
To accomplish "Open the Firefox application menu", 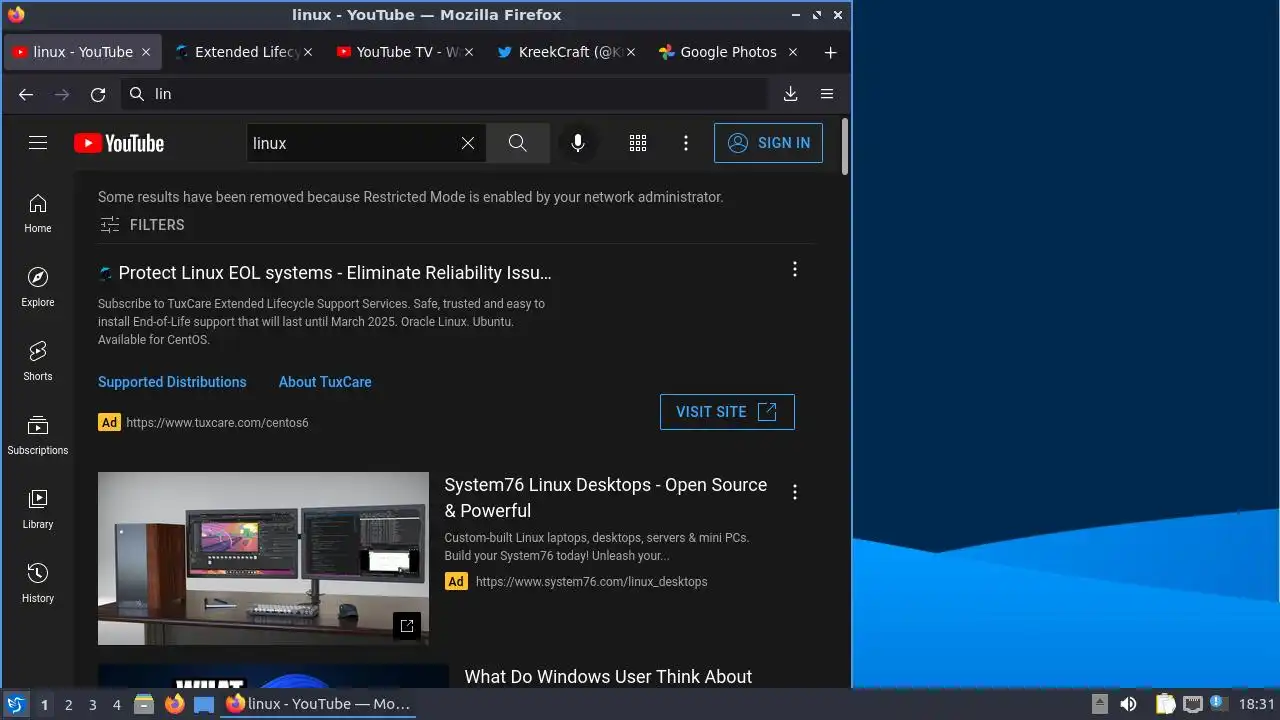I will coord(827,94).
